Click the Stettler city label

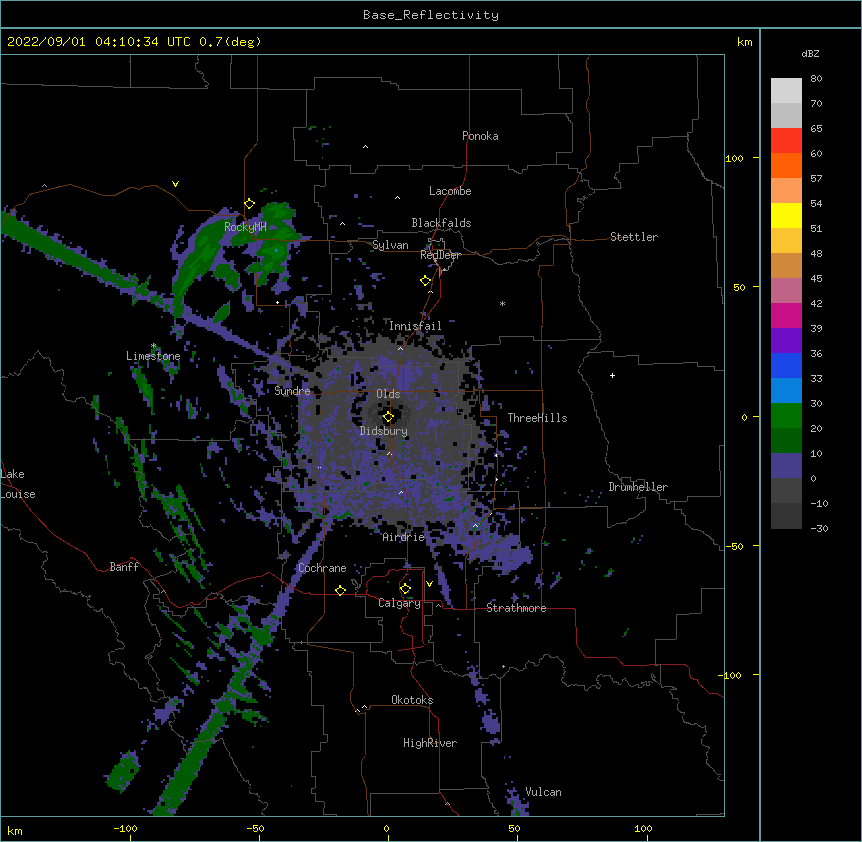pos(634,237)
